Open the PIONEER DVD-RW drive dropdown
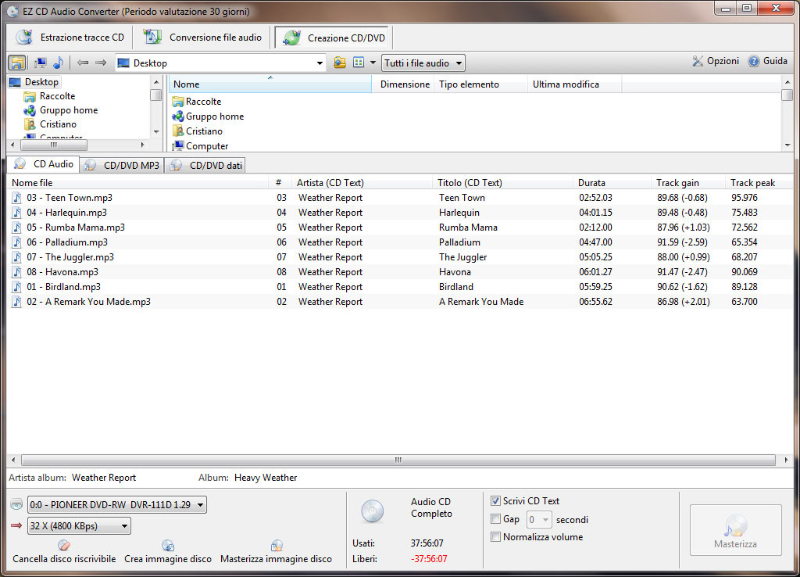The width and height of the screenshot is (800, 577). coord(117,505)
